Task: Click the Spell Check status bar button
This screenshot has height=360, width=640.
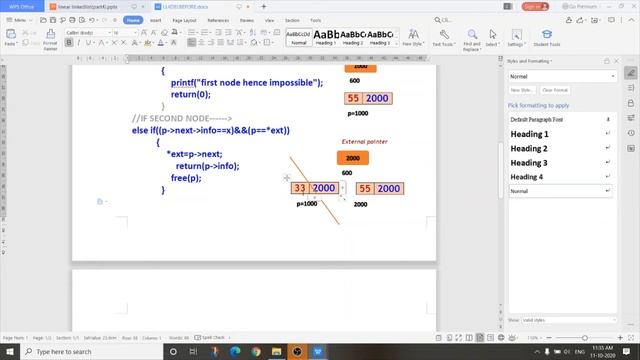Action: [x=210, y=338]
